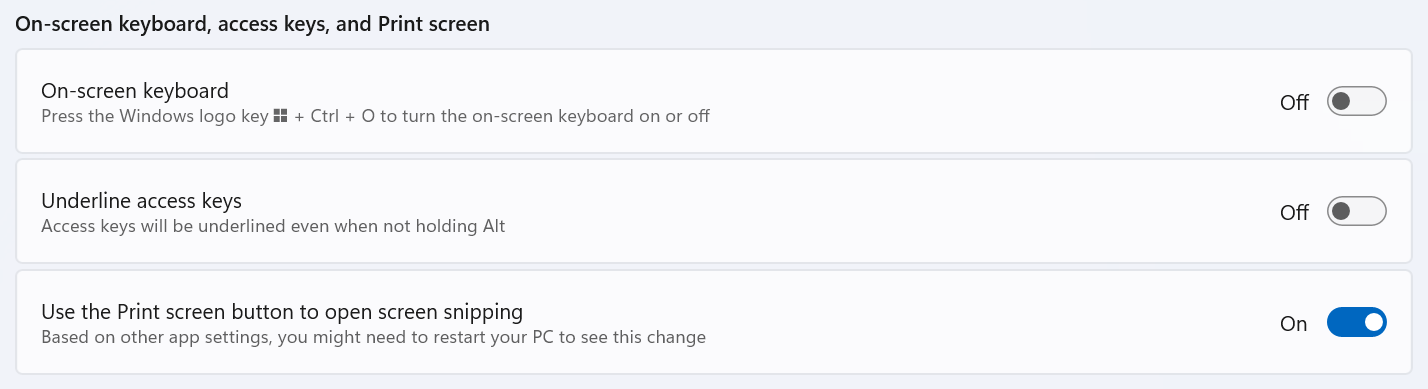Click the white knob of the blue switch
Viewport: 1428px width, 389px height.
(1372, 322)
